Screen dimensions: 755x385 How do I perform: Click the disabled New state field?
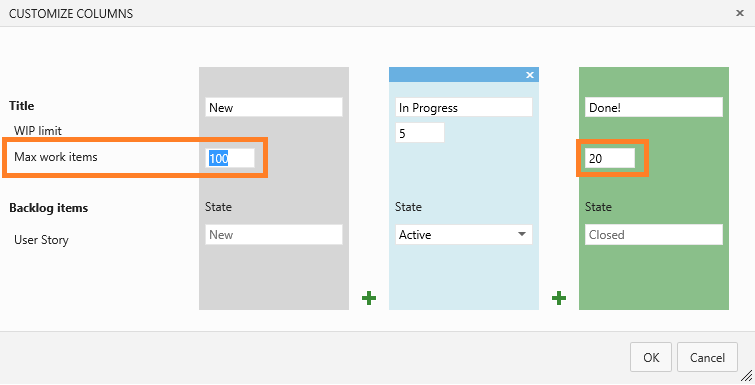click(273, 234)
